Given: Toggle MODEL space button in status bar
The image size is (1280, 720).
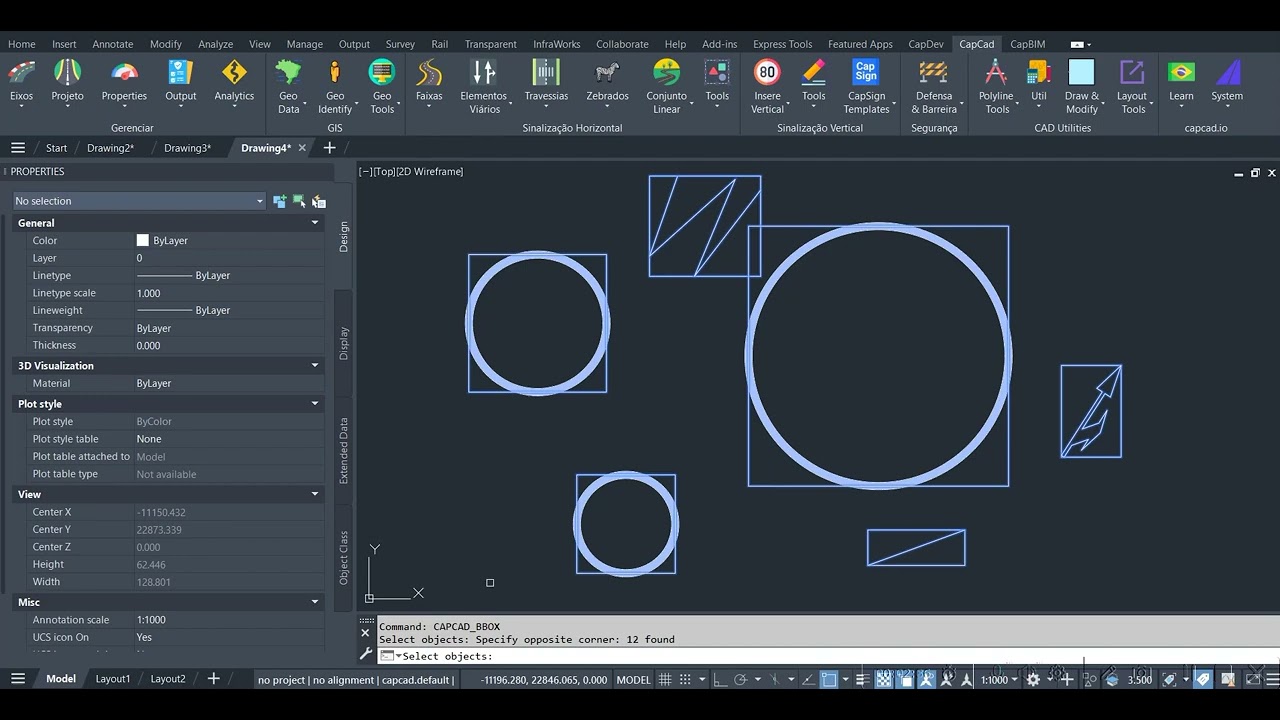Looking at the screenshot, I should tap(633, 680).
